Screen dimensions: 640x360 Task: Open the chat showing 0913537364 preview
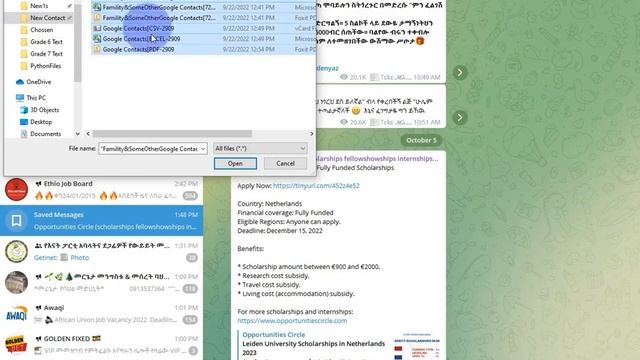point(101,282)
